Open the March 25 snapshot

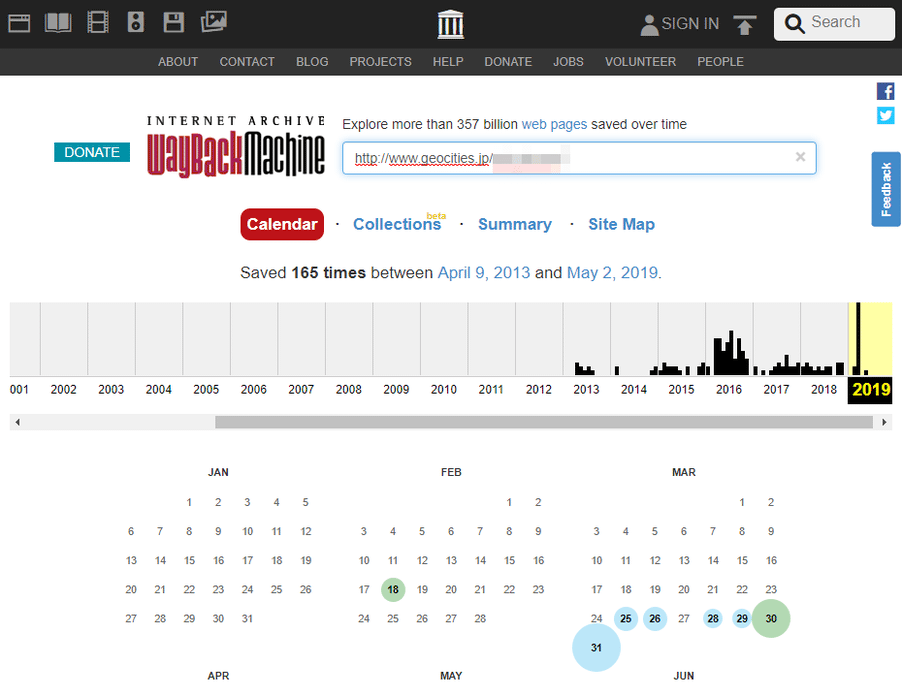(626, 619)
